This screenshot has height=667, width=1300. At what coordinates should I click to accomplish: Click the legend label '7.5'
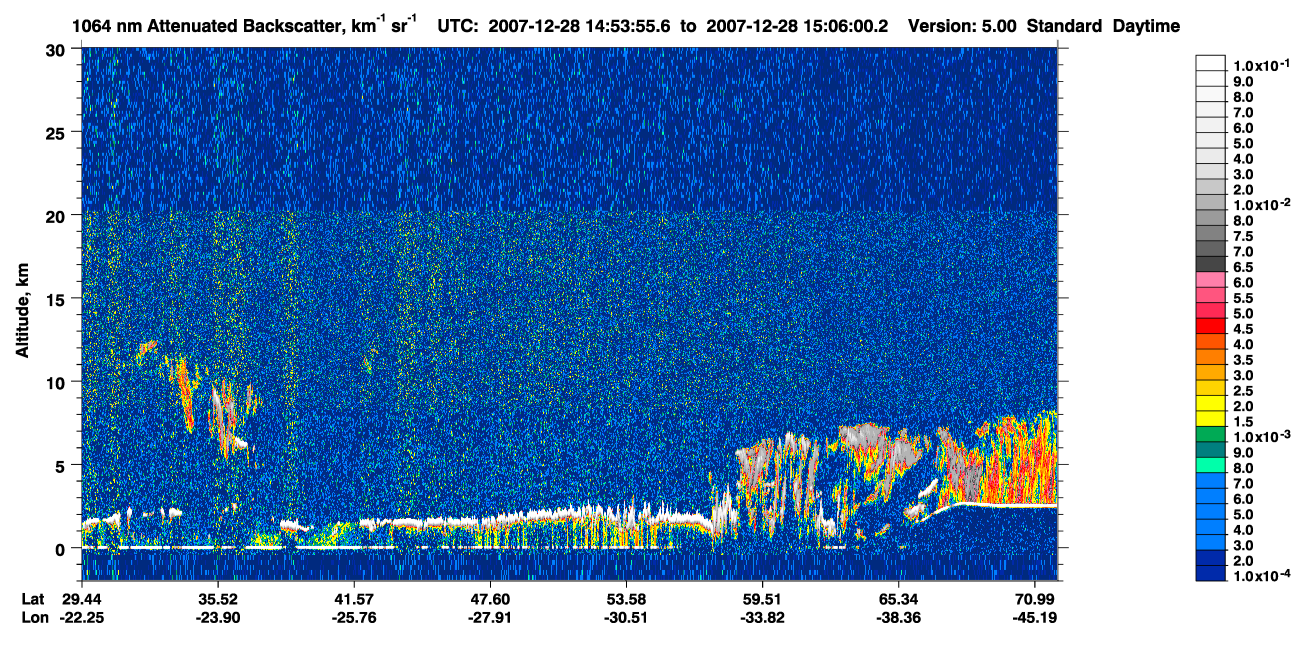click(x=1244, y=237)
